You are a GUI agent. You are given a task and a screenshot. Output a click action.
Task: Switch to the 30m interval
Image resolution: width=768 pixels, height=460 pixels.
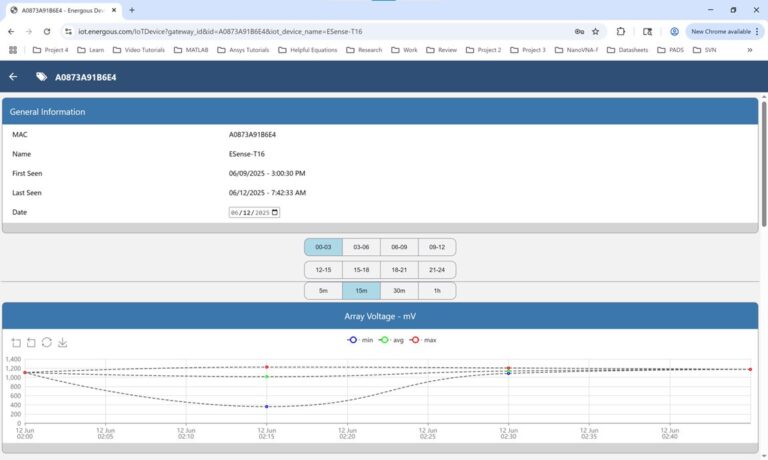[399, 291]
